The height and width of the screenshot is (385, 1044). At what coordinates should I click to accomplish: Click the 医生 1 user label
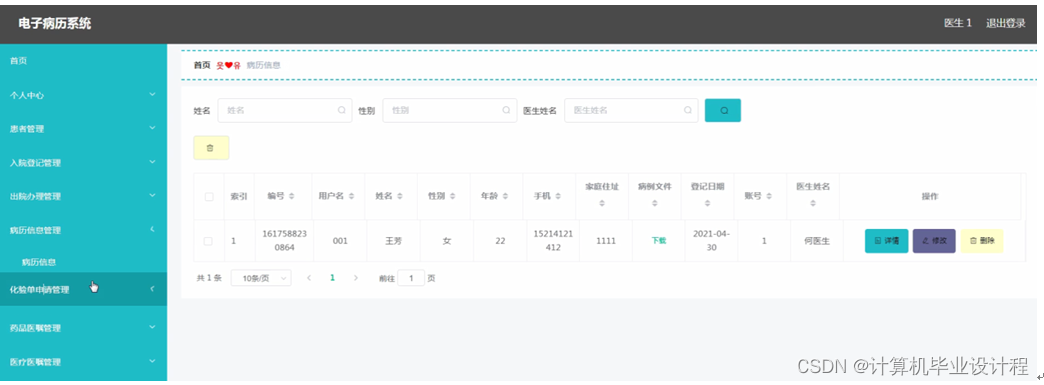pos(957,23)
